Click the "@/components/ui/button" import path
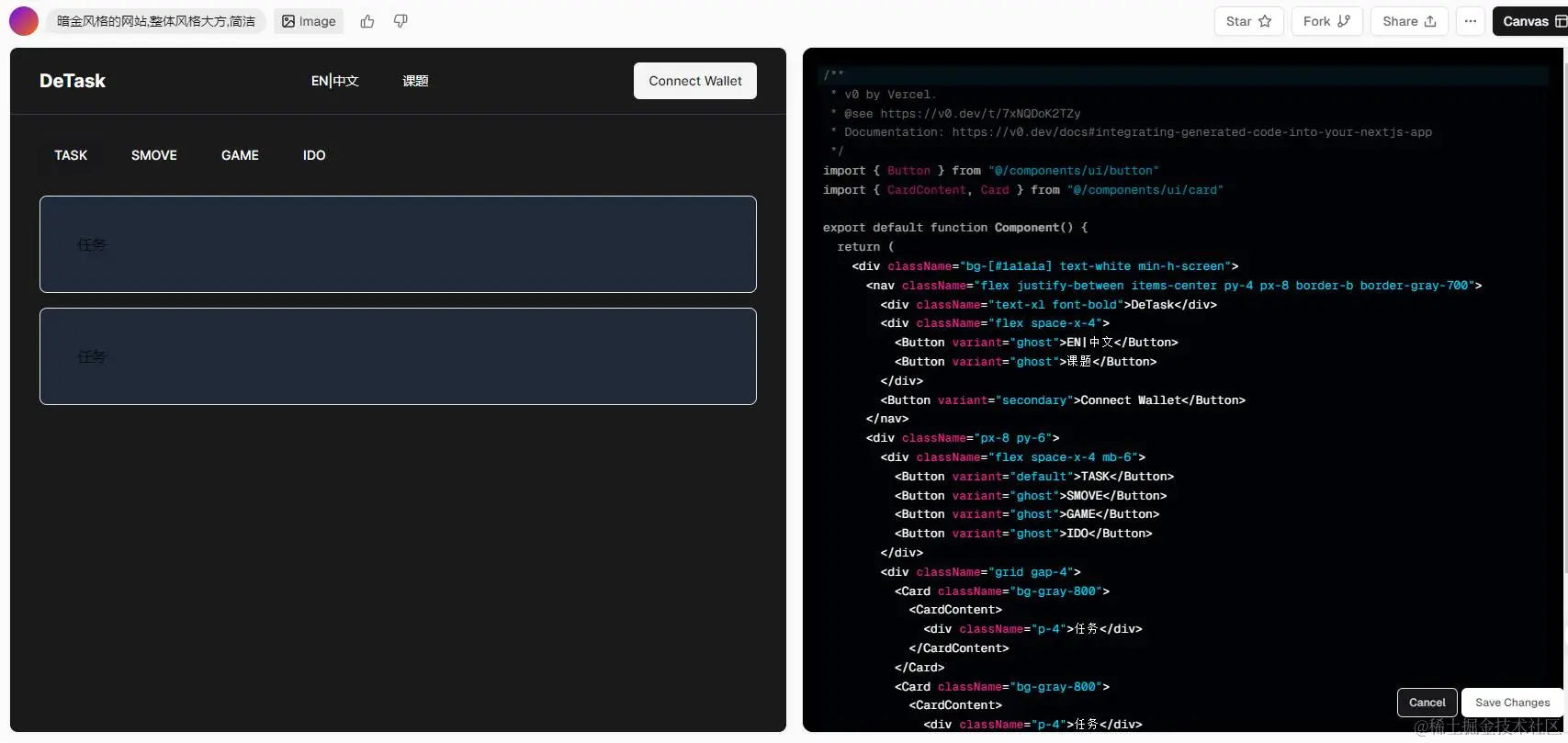Viewport: 1568px width, 743px height. [1074, 171]
